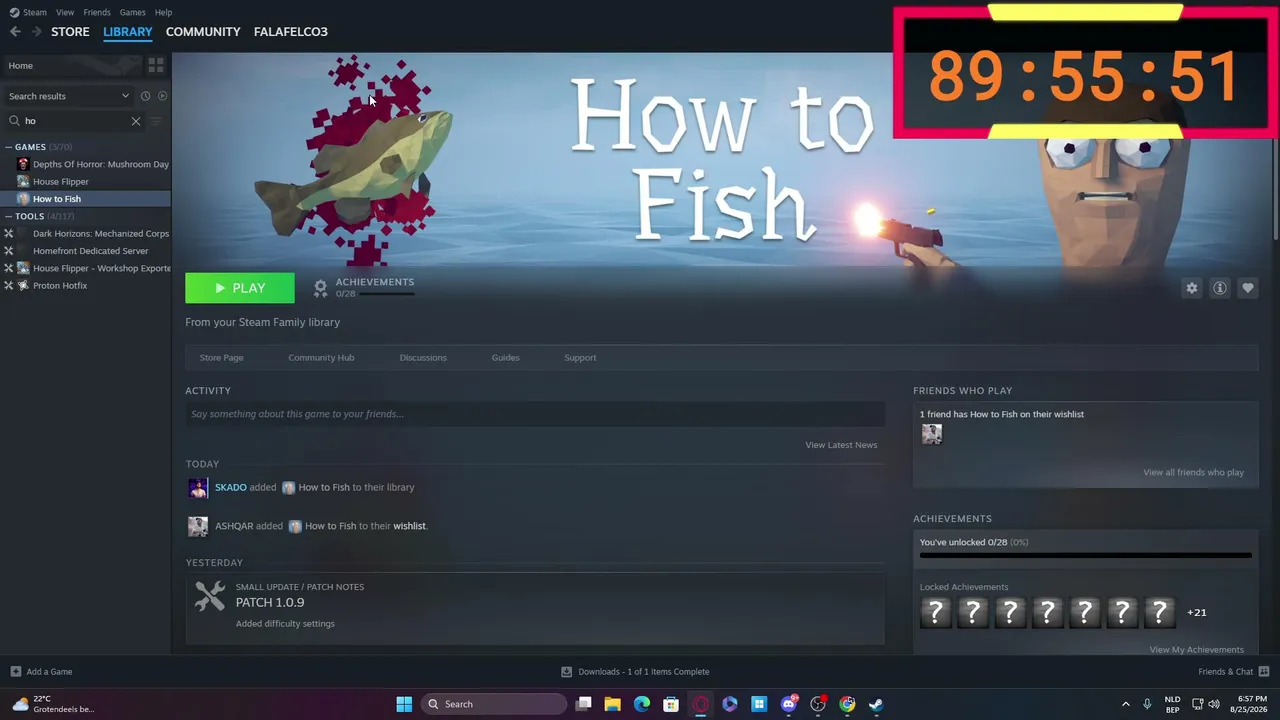Viewport: 1280px width, 720px height.
Task: Open the Downloads manager icon
Action: click(x=566, y=672)
